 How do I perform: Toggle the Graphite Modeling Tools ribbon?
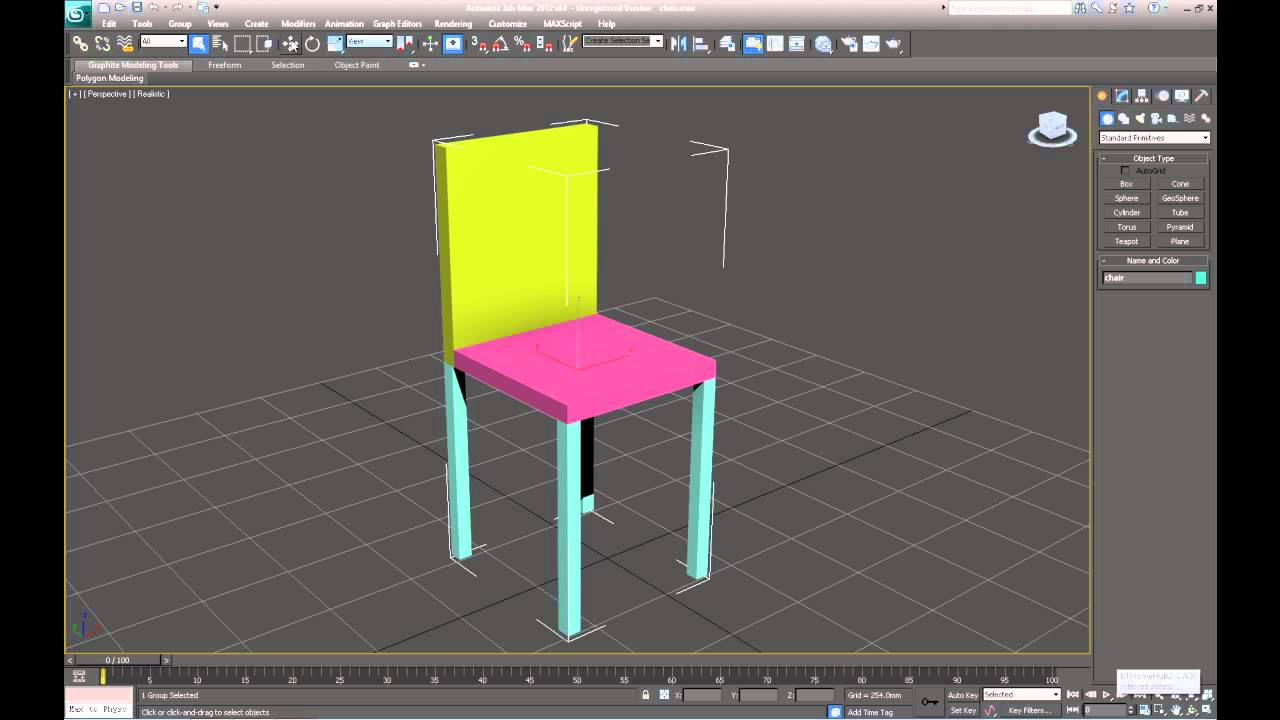[x=753, y=43]
